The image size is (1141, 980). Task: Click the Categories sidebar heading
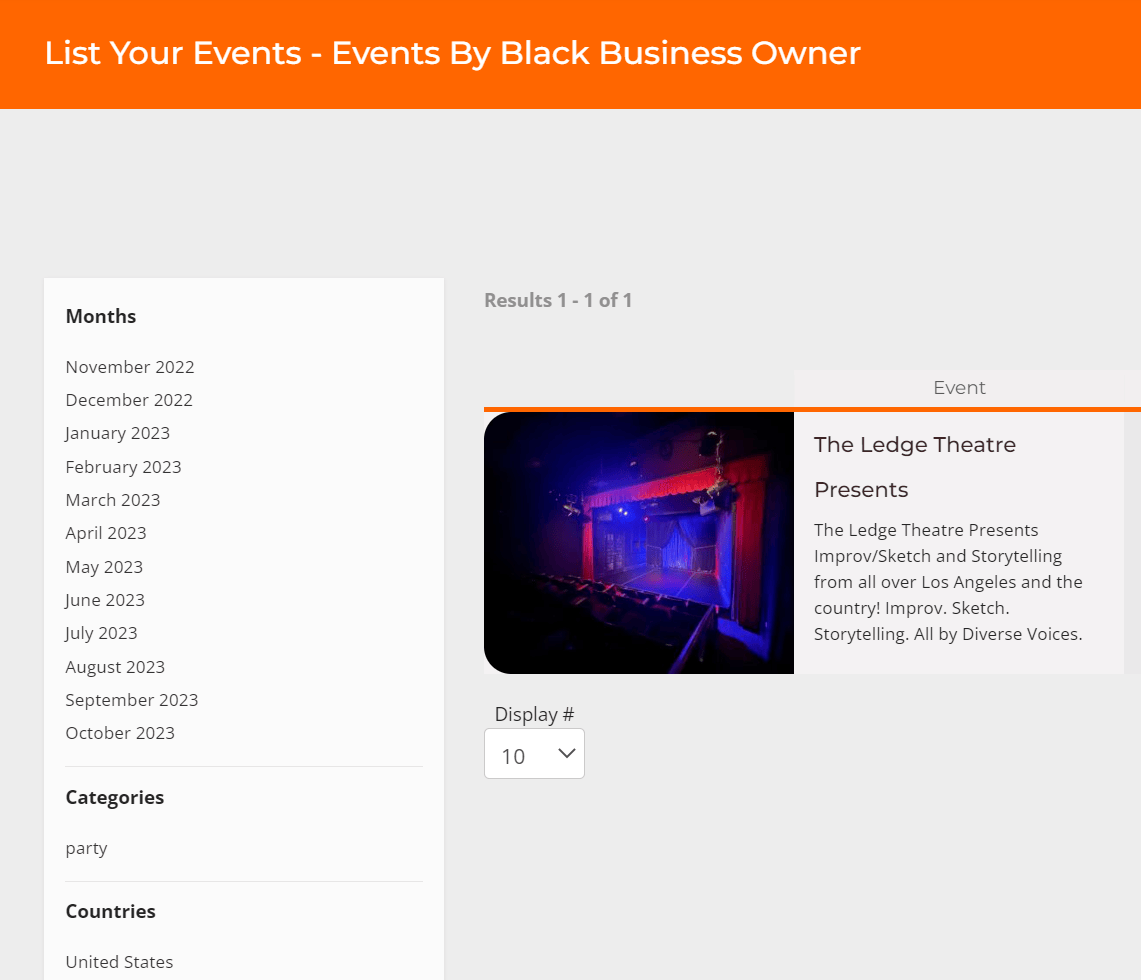coord(114,797)
